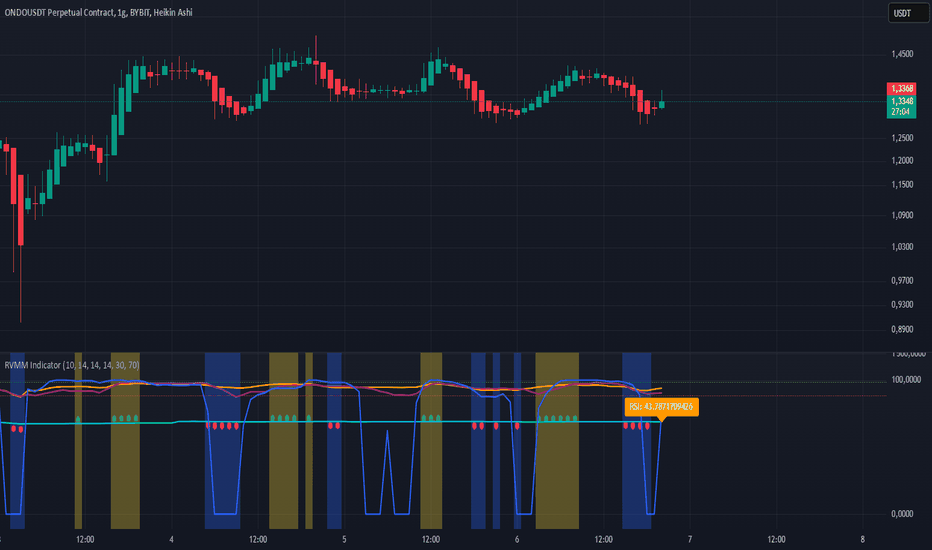Click the 1,2500 price axis label
This screenshot has width=932, height=550.
(x=902, y=138)
